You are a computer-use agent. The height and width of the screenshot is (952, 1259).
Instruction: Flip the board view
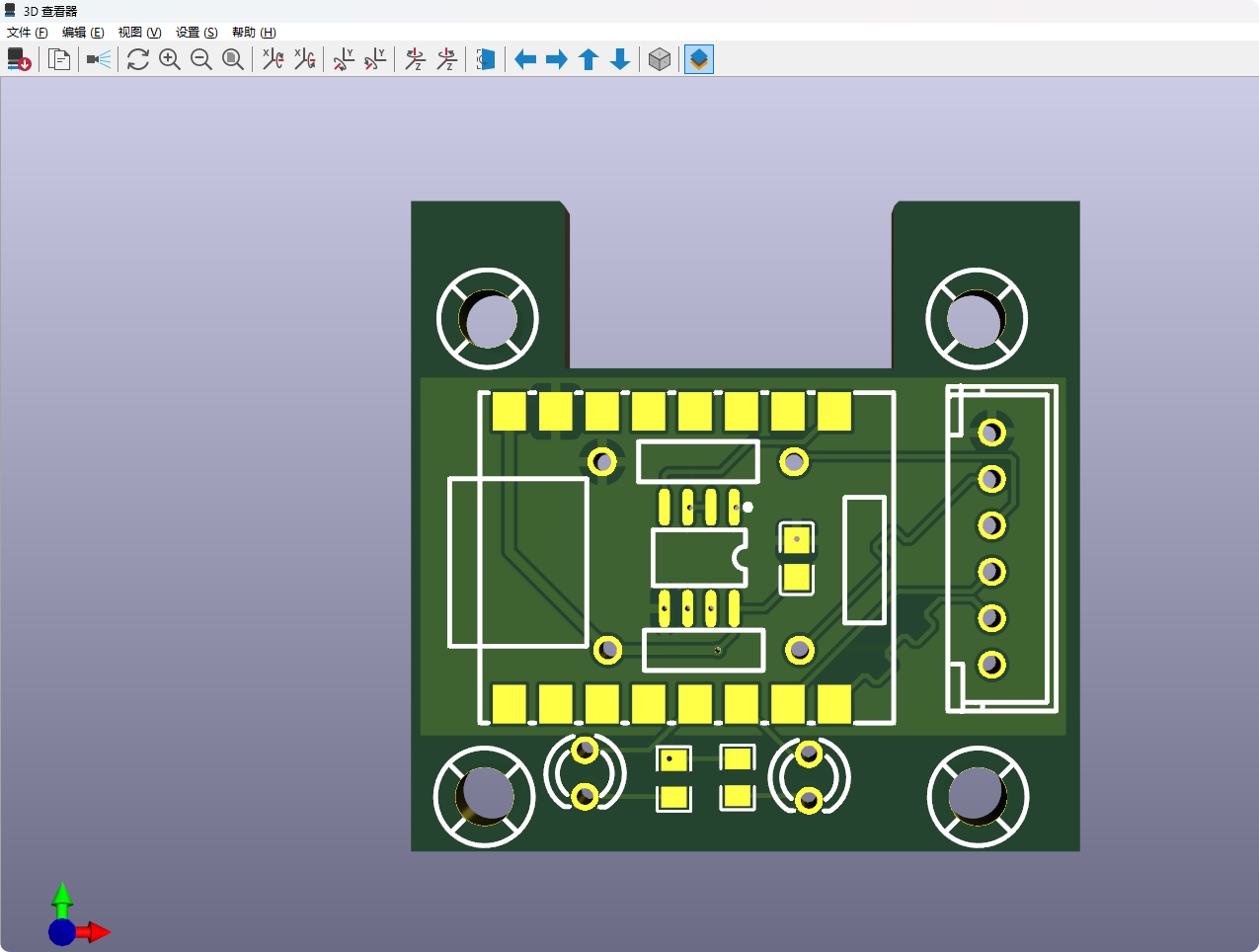[x=486, y=59]
